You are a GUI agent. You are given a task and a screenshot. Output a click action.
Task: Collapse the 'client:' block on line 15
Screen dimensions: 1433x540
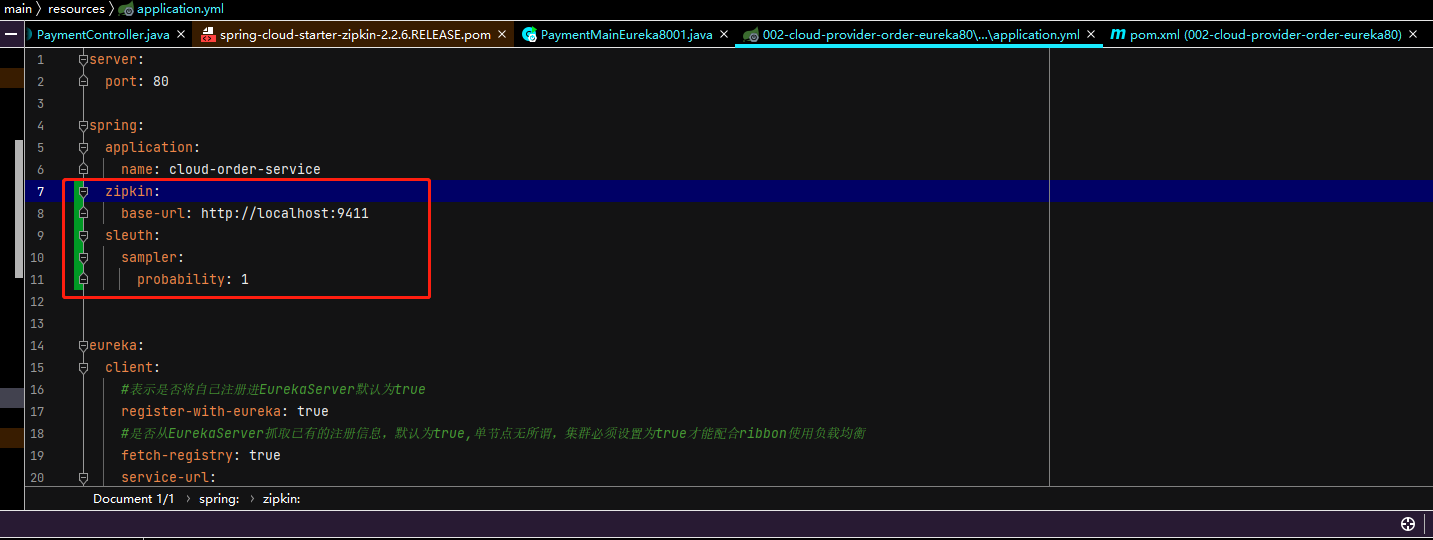pyautogui.click(x=84, y=368)
